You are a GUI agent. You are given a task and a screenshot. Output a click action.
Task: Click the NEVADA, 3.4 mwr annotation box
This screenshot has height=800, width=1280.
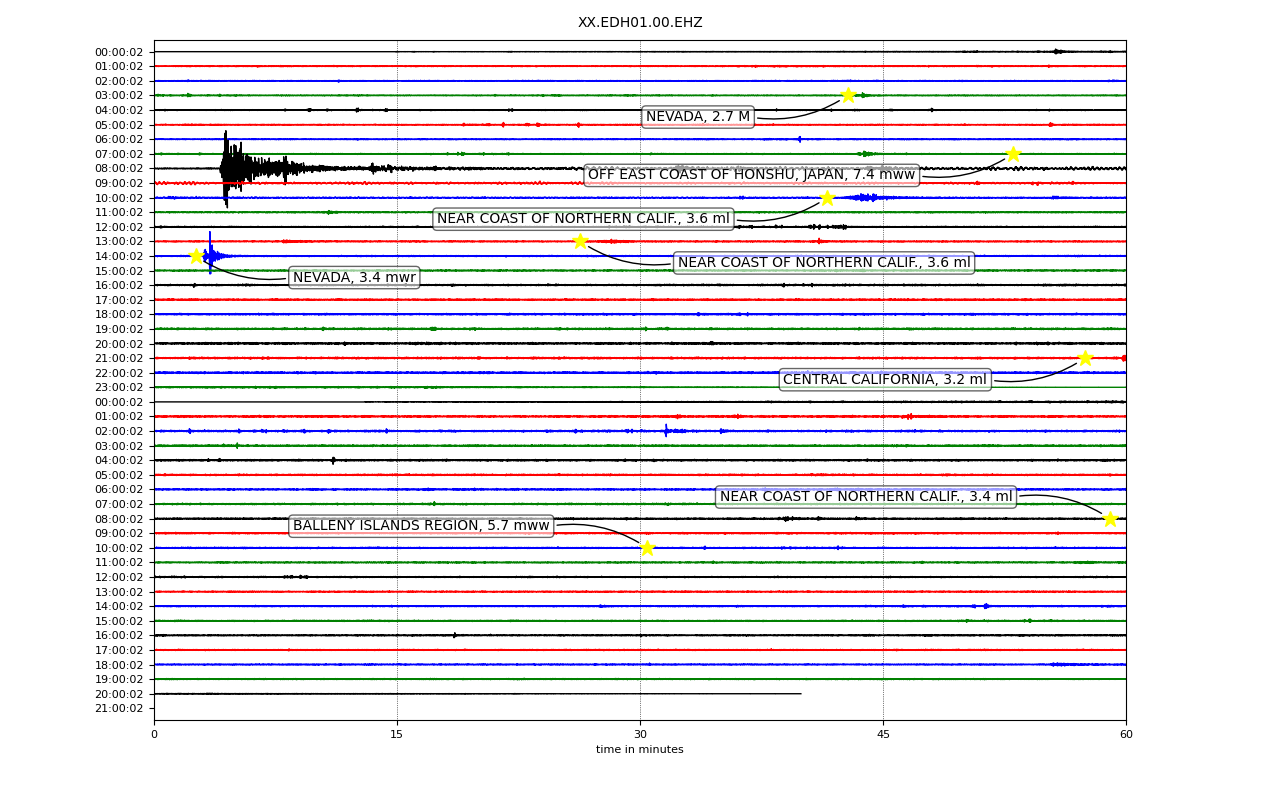pyautogui.click(x=354, y=278)
